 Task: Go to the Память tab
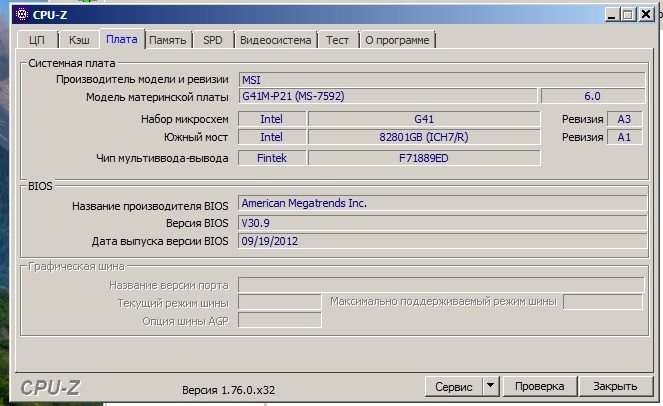(168, 40)
